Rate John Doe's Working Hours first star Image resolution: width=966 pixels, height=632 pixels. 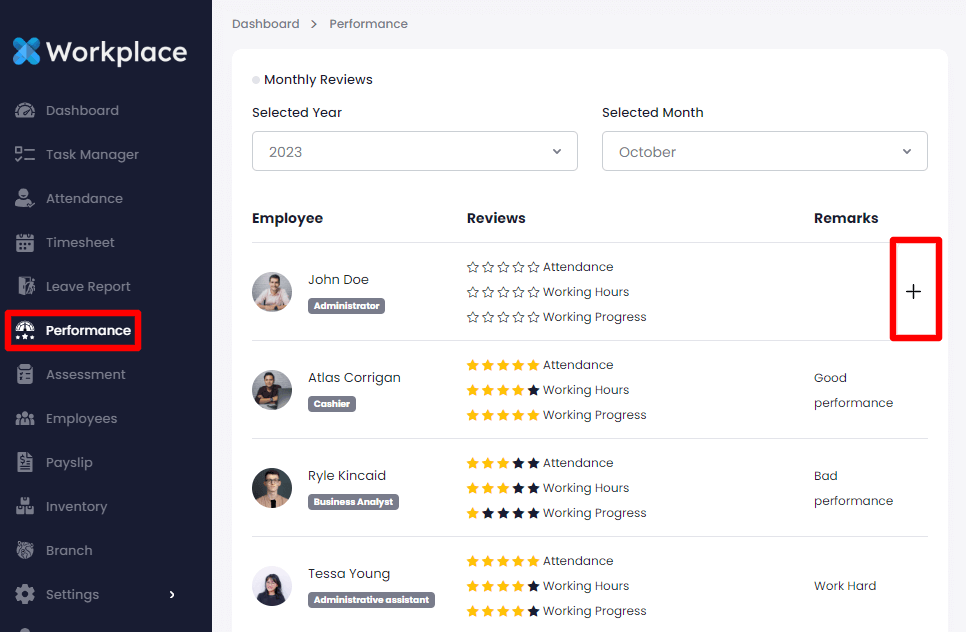click(x=473, y=293)
